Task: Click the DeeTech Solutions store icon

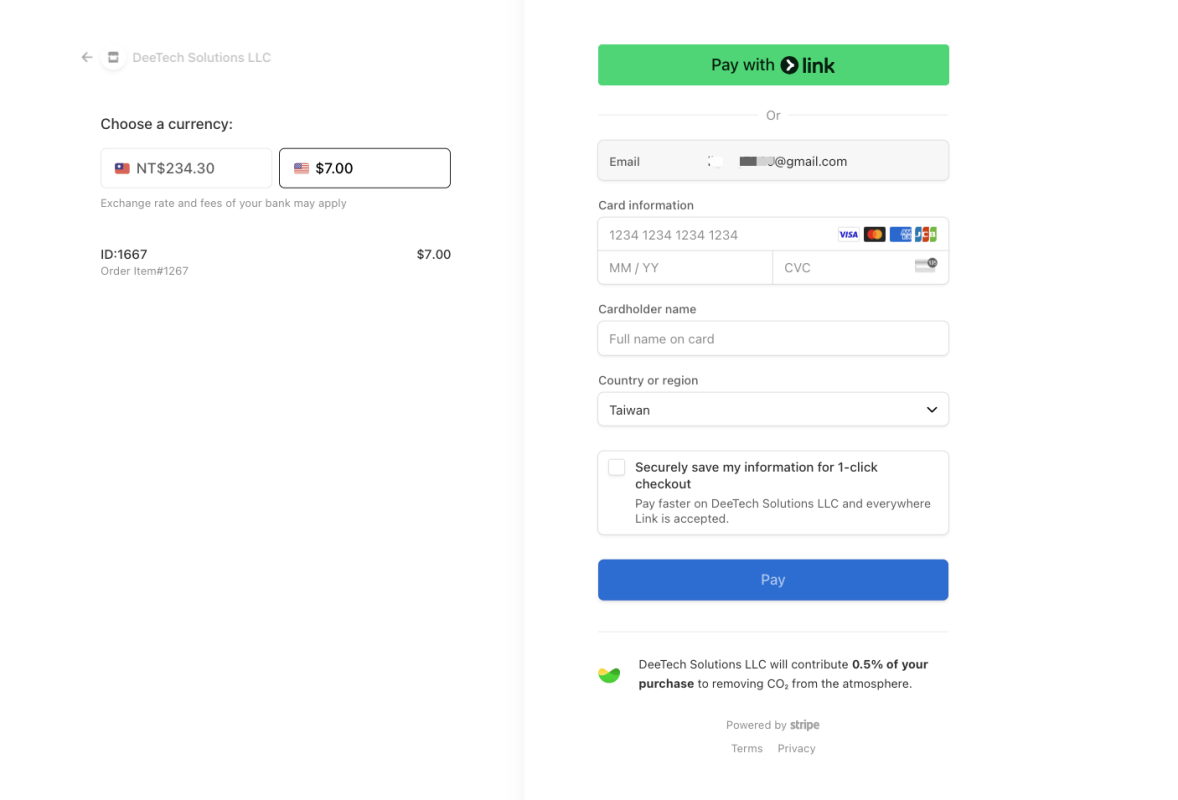Action: (113, 57)
